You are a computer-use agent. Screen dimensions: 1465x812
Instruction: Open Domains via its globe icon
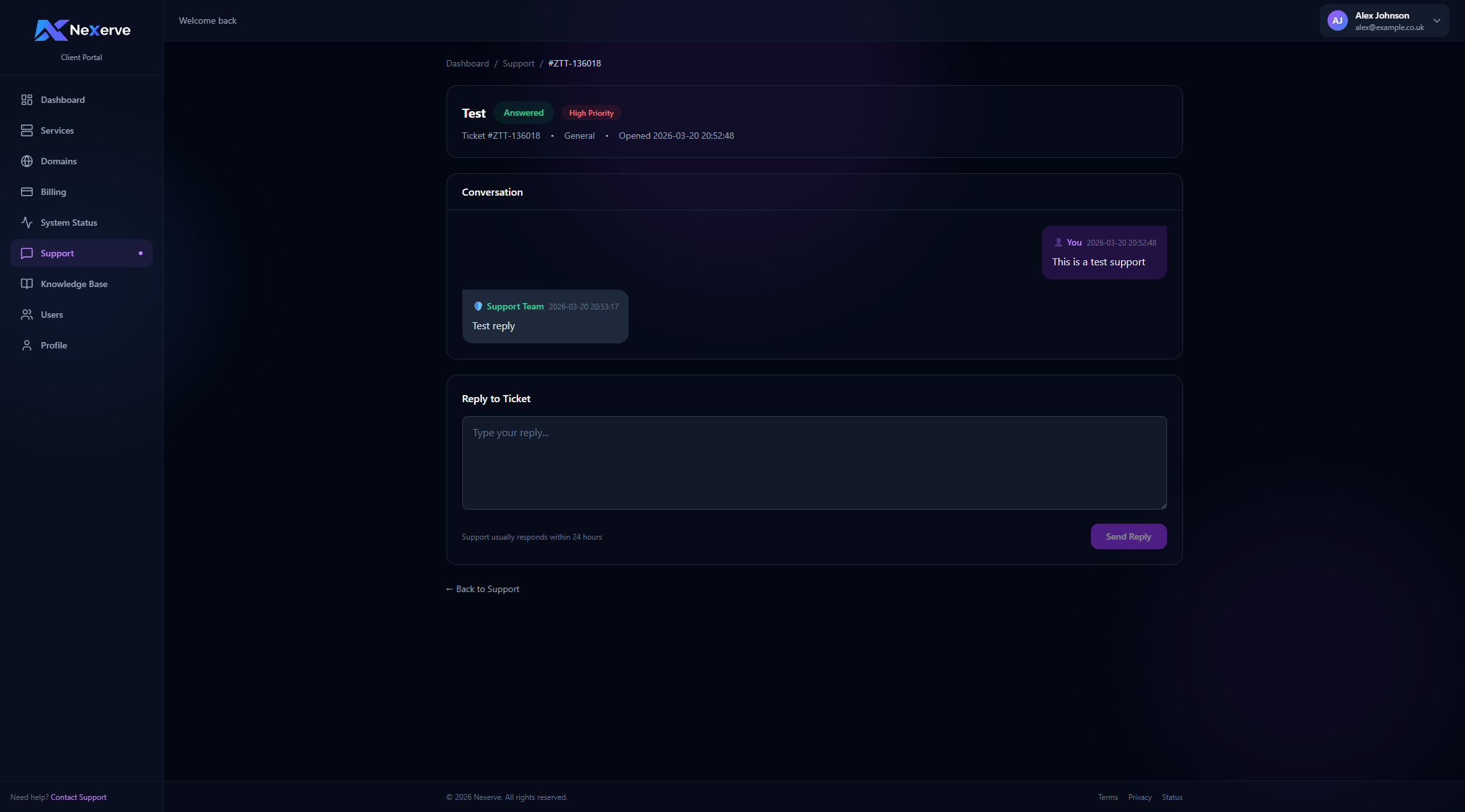pyautogui.click(x=26, y=161)
